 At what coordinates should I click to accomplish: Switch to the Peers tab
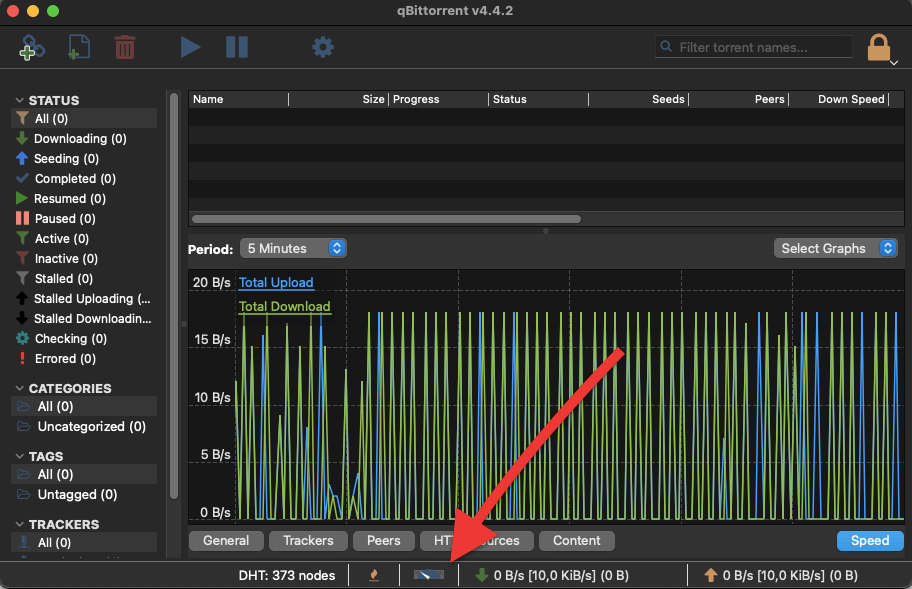point(383,541)
